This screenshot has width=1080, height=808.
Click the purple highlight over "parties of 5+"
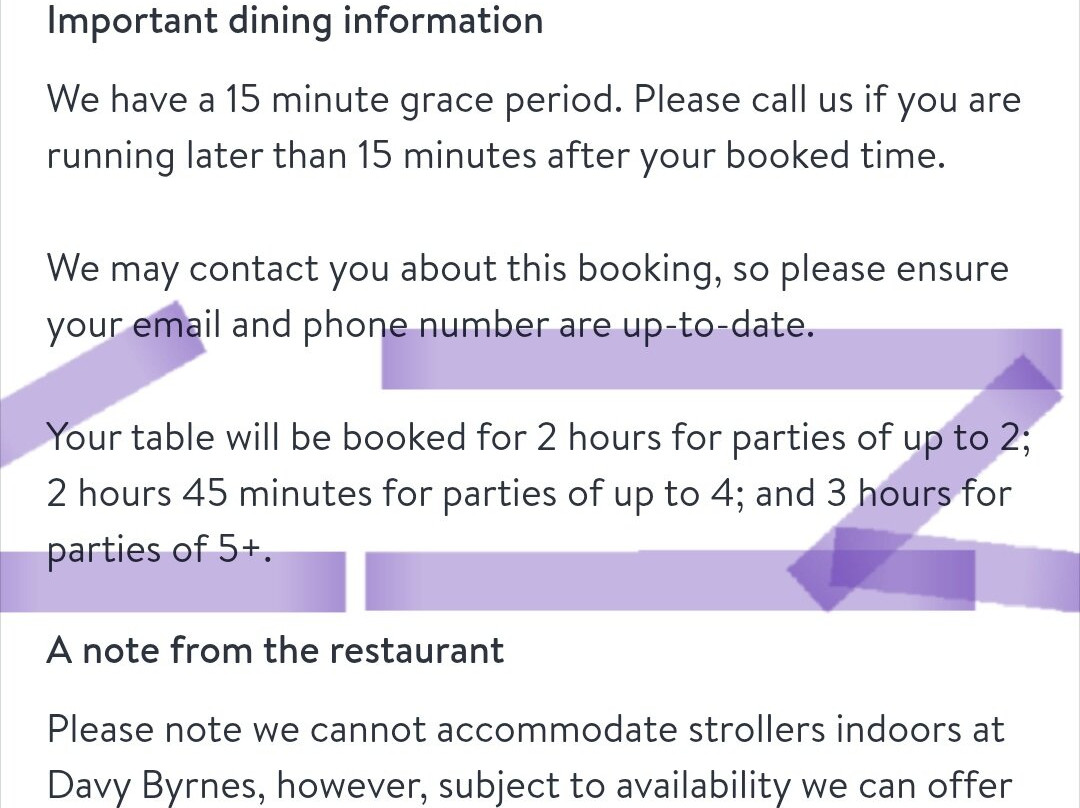tap(172, 581)
